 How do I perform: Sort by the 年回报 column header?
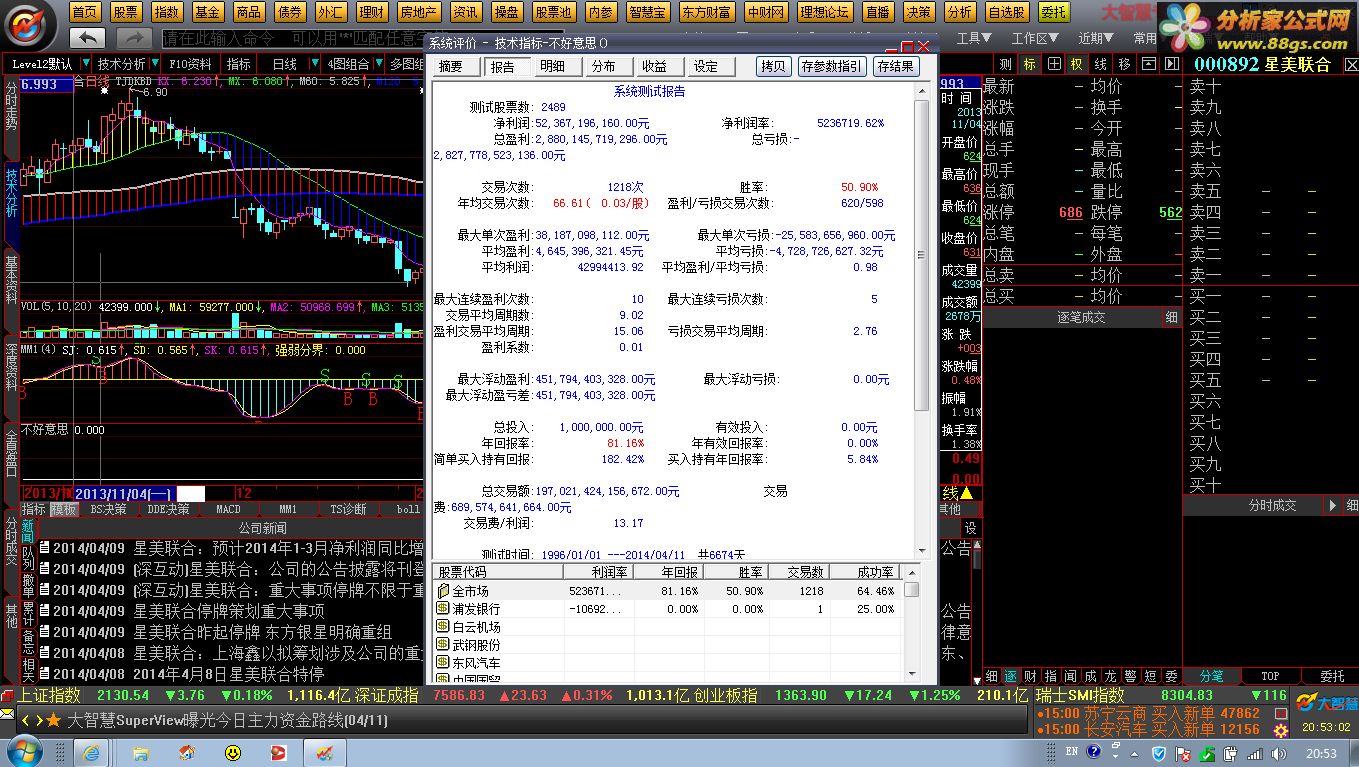pyautogui.click(x=670, y=572)
